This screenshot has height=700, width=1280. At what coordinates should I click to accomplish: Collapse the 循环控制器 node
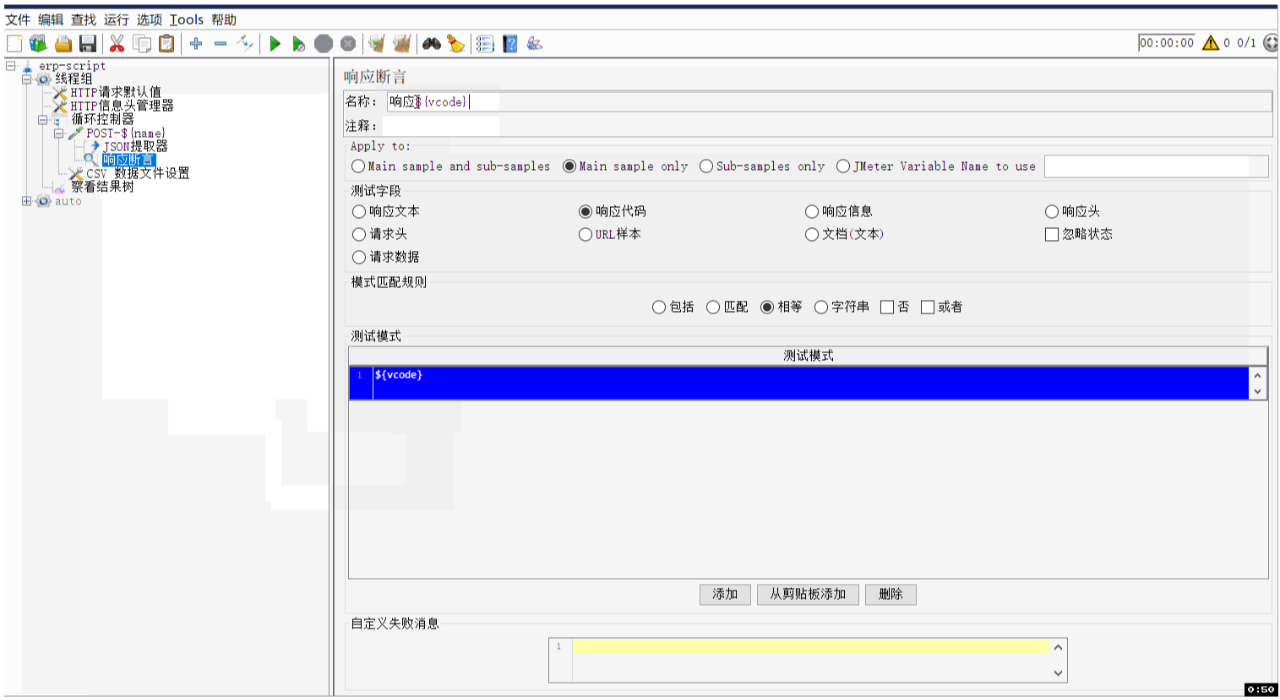(x=43, y=119)
